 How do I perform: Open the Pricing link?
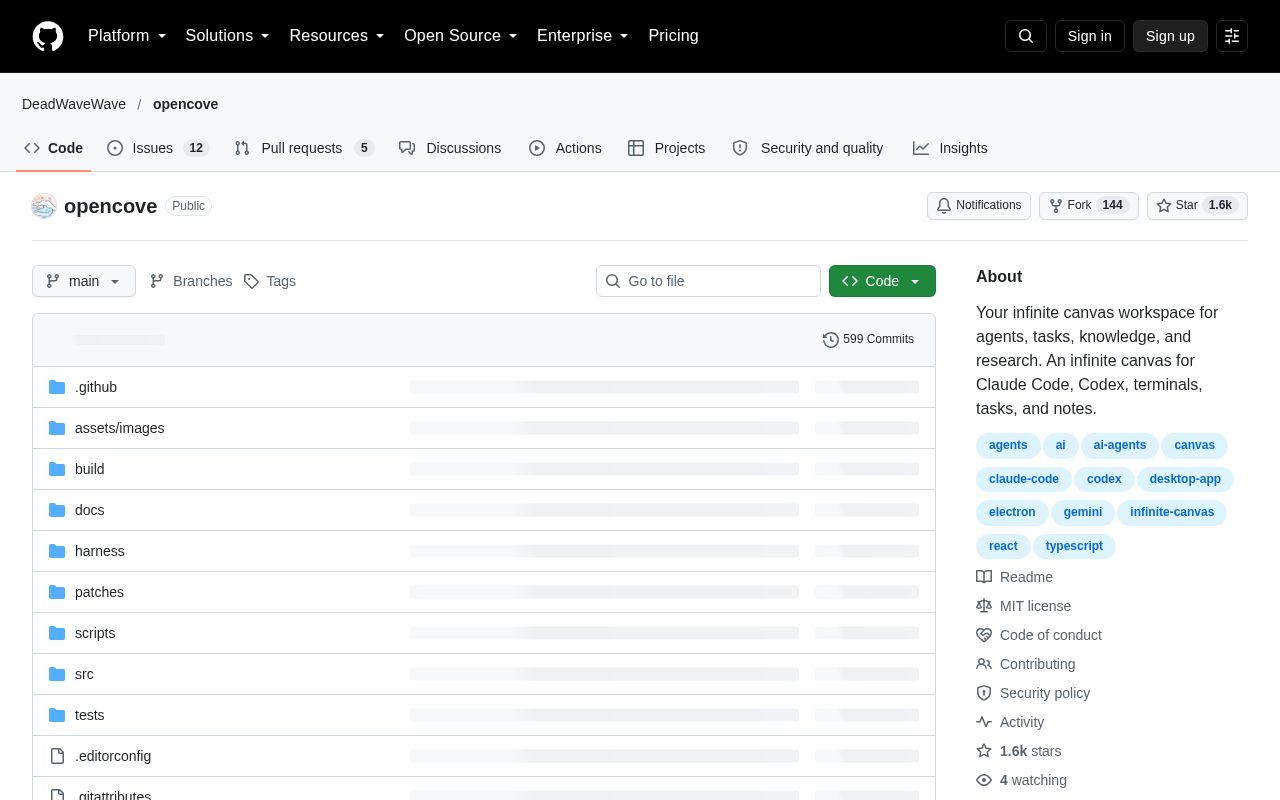(673, 36)
